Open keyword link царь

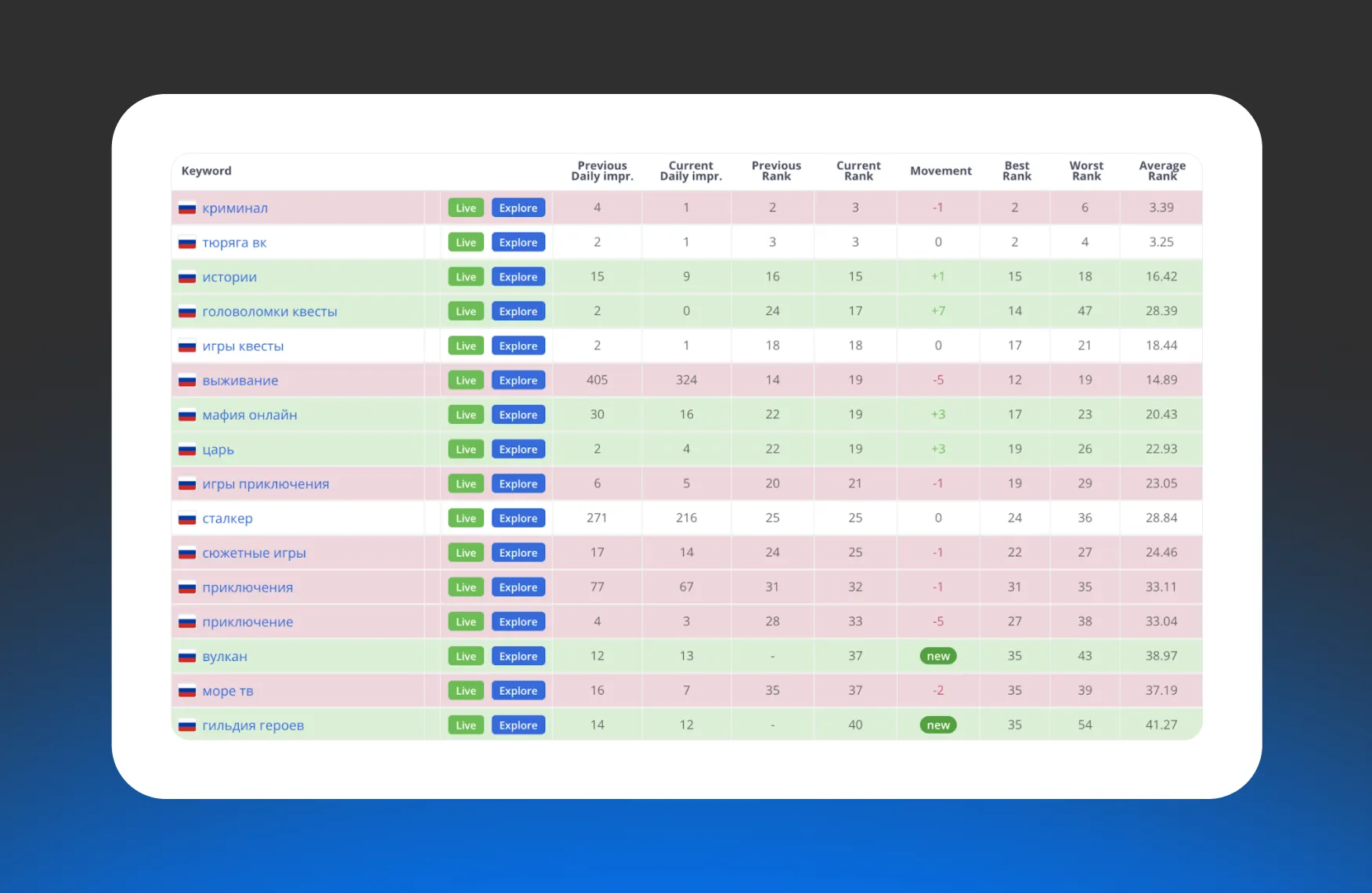coord(218,450)
